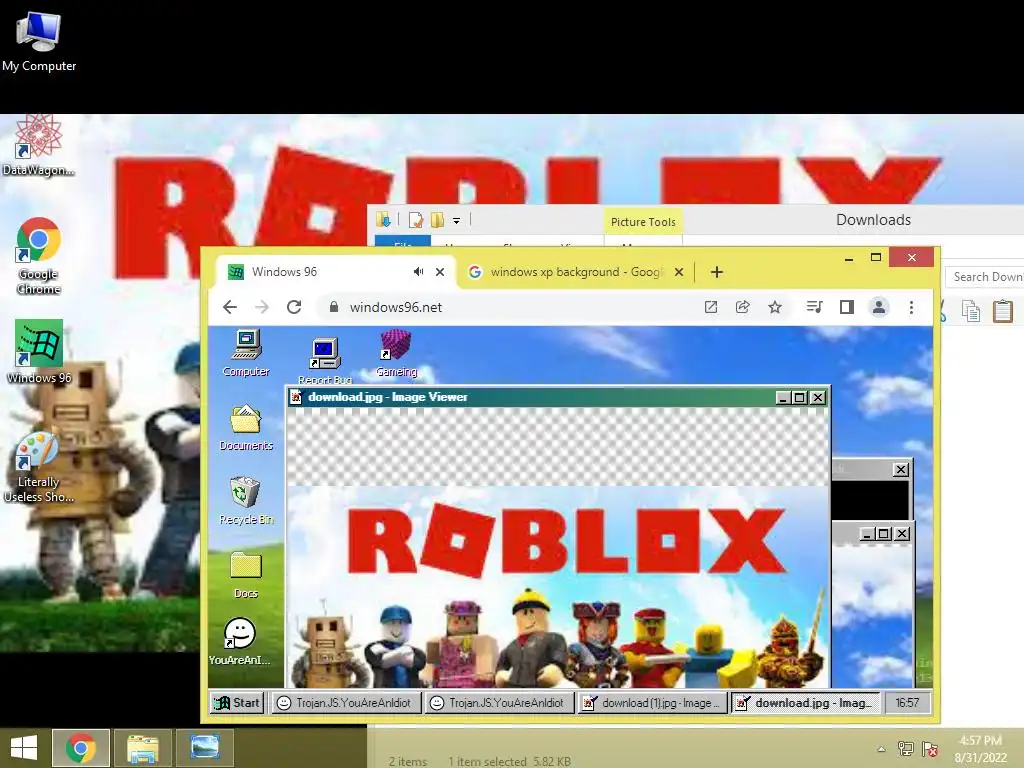Click the 16:57 clock in Windows 96 taskbar
The width and height of the screenshot is (1024, 768).
point(907,703)
